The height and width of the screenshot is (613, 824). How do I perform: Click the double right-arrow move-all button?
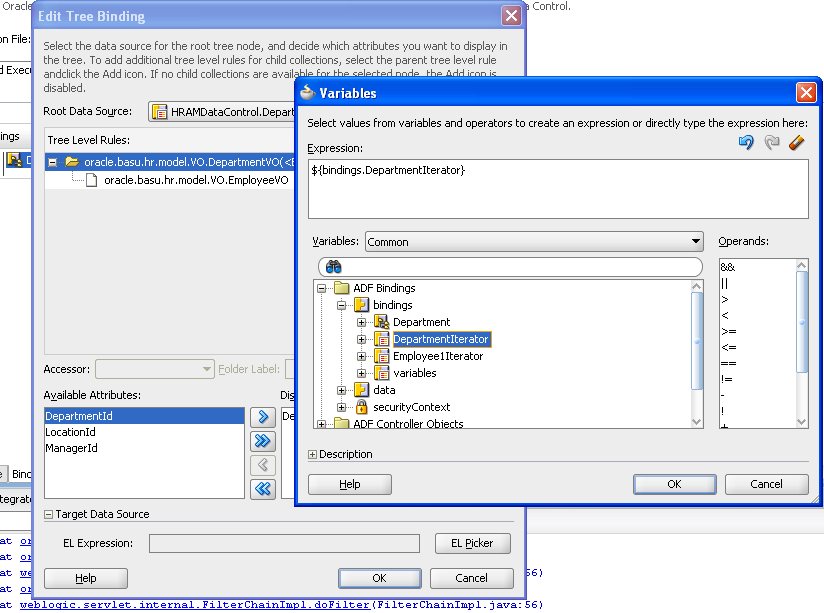[262, 441]
